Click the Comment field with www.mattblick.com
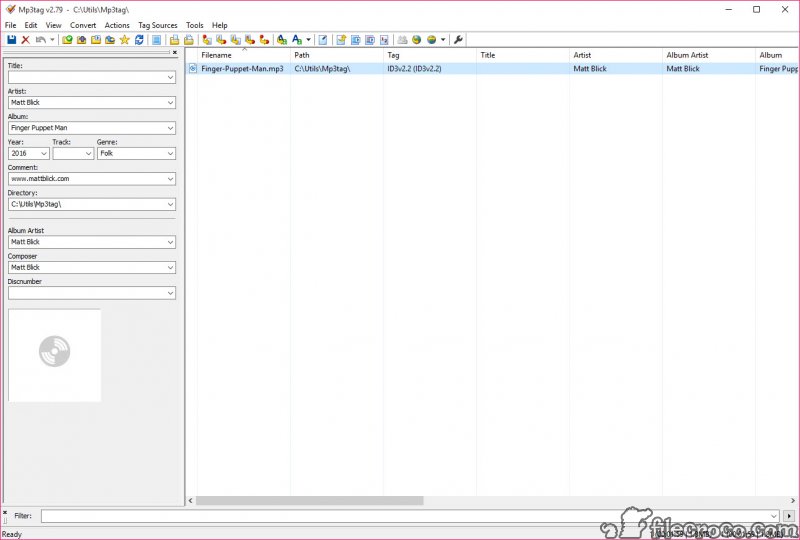The image size is (800, 540). [x=92, y=179]
